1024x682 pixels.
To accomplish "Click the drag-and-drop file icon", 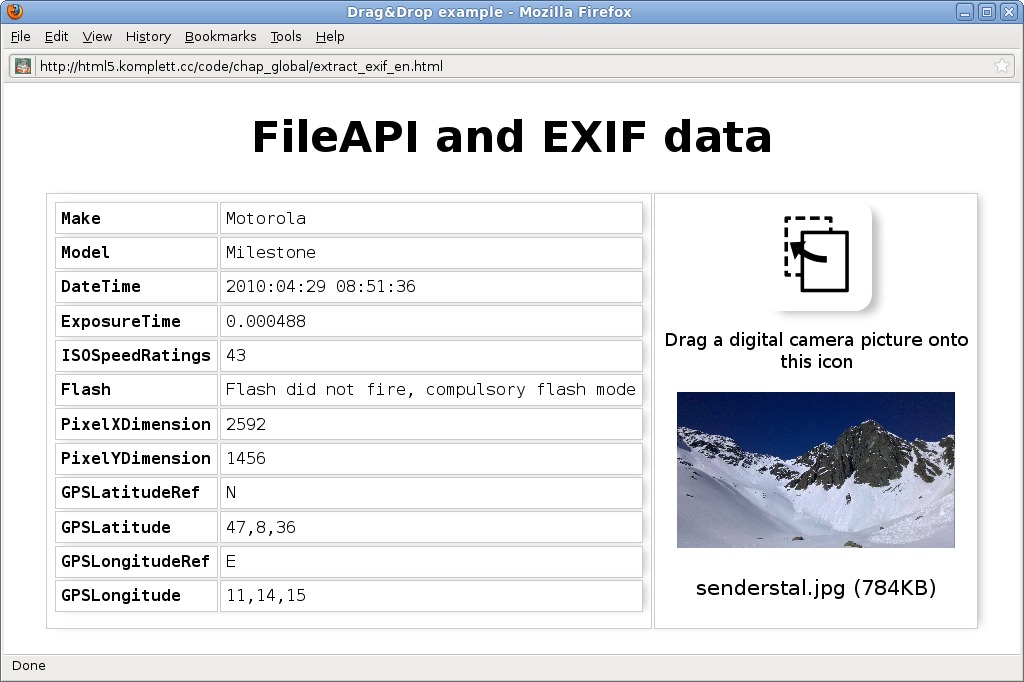I will [818, 257].
